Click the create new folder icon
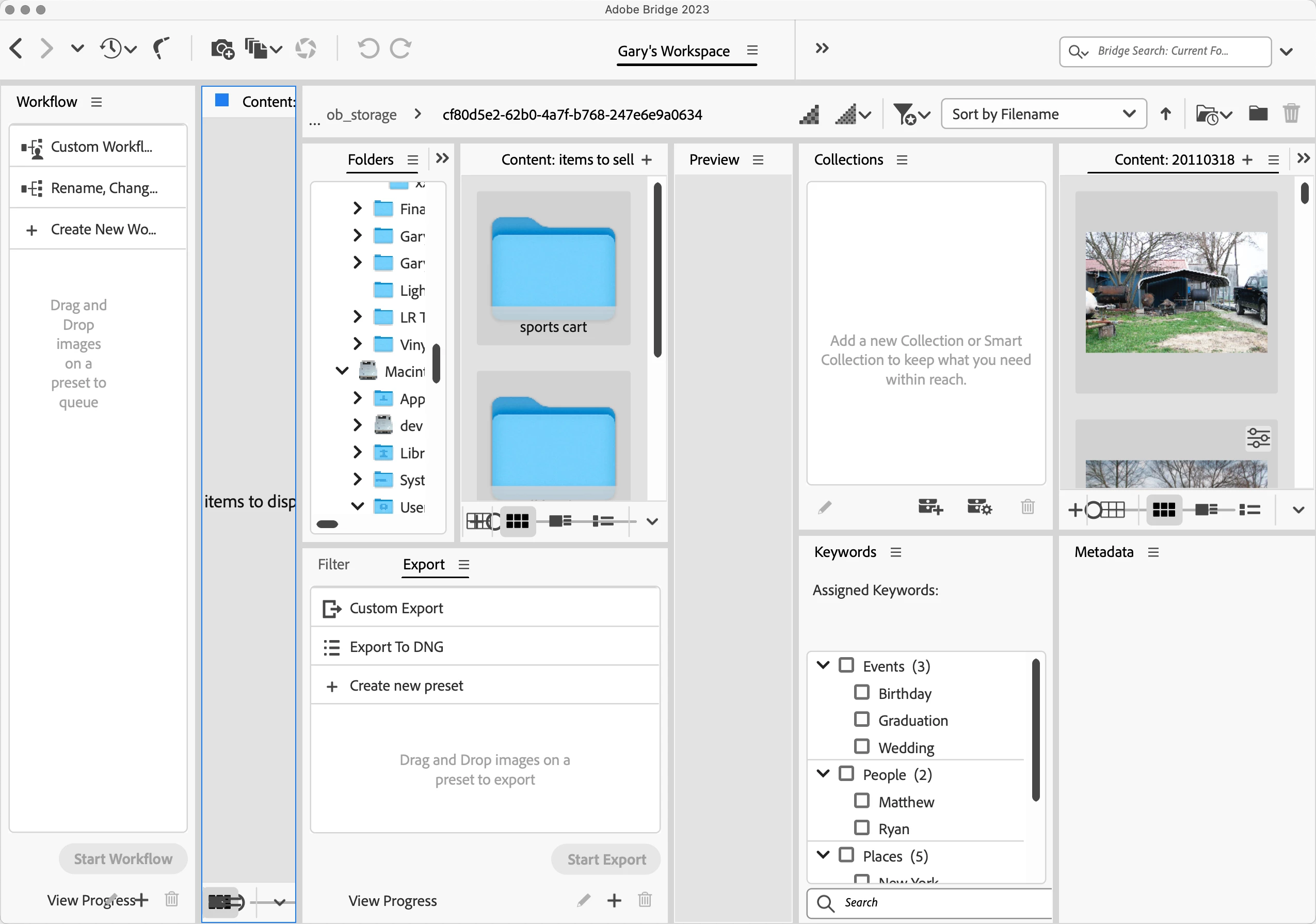Viewport: 1316px width, 924px height. point(1258,114)
